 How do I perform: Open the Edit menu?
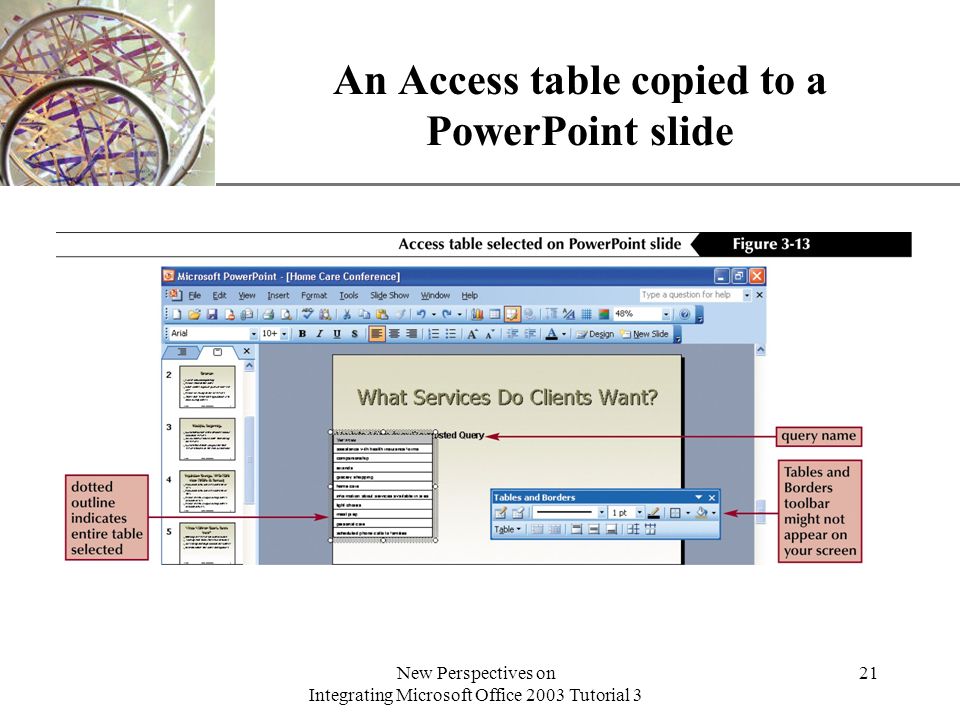coord(219,295)
